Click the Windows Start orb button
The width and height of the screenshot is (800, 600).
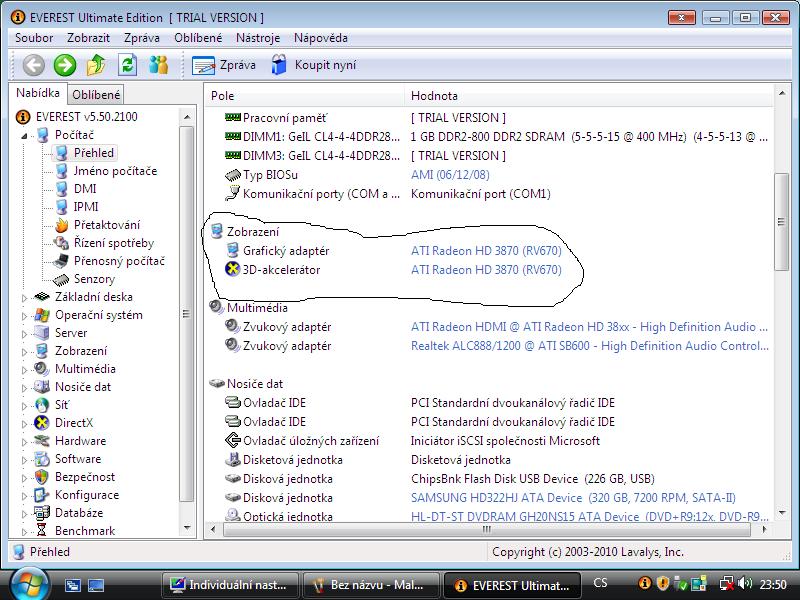click(x=27, y=584)
